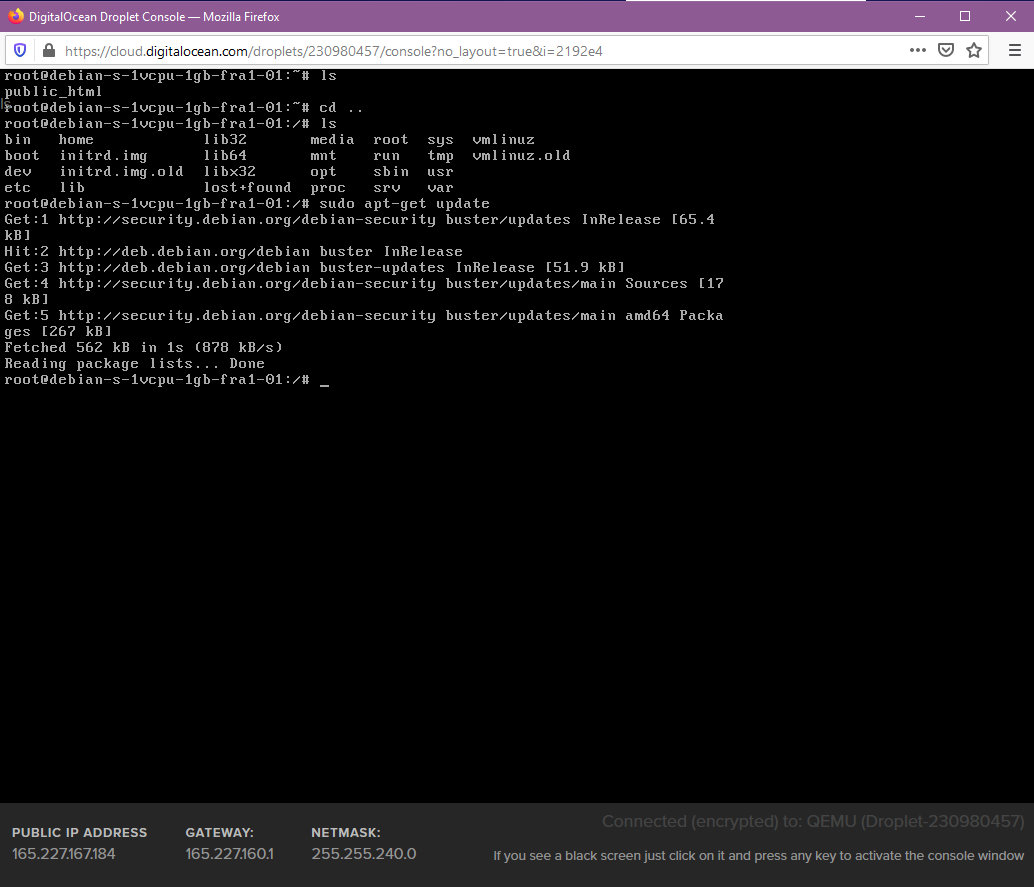Close the Droplet Console window
1034x887 pixels.
(1011, 16)
